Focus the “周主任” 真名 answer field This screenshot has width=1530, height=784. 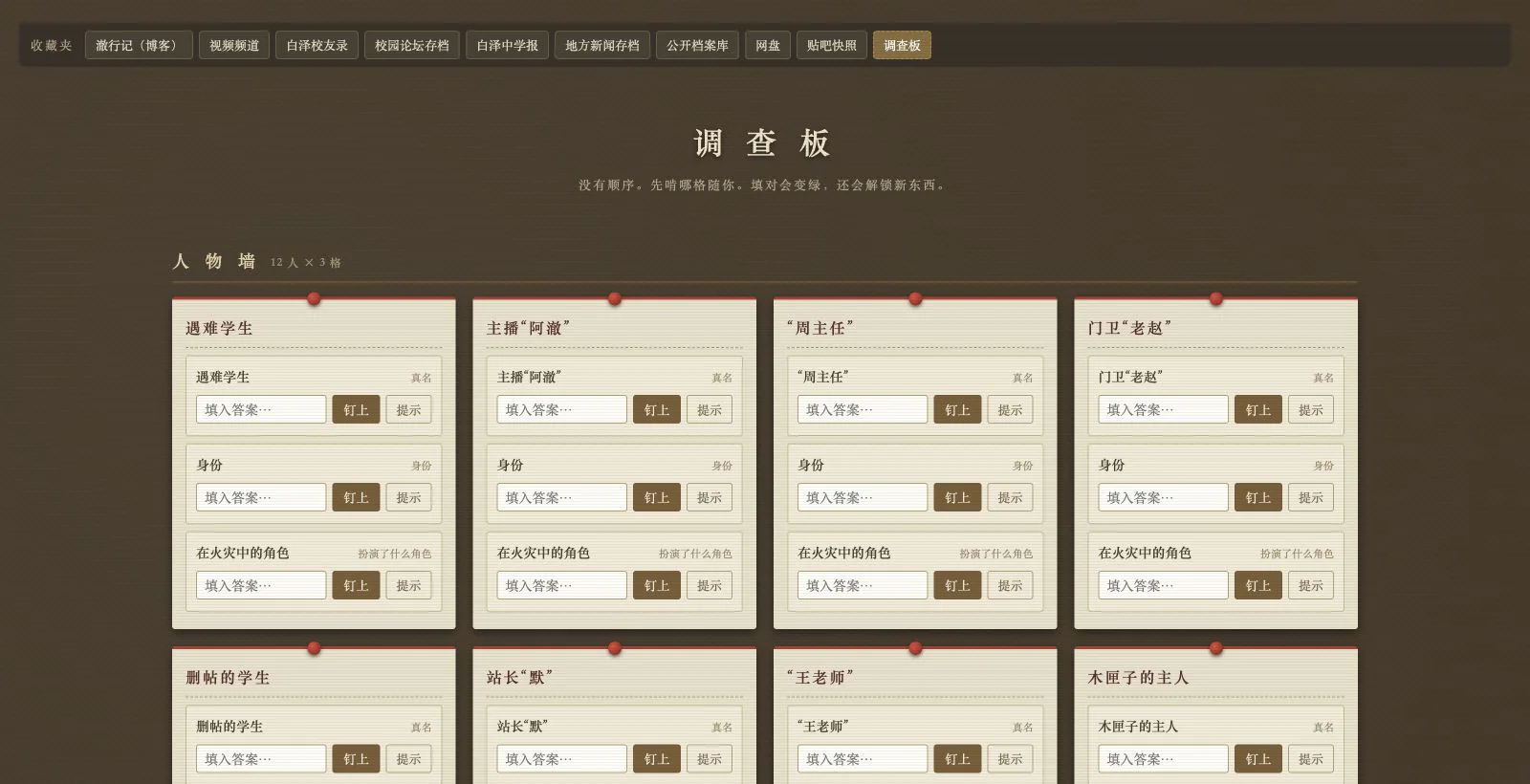[x=863, y=409]
